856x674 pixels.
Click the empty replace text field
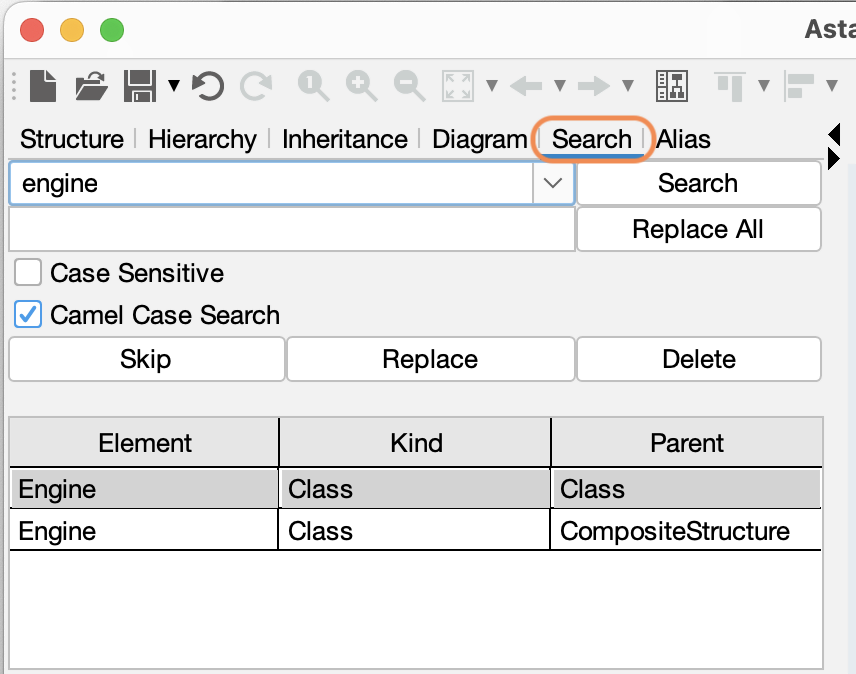pyautogui.click(x=292, y=229)
